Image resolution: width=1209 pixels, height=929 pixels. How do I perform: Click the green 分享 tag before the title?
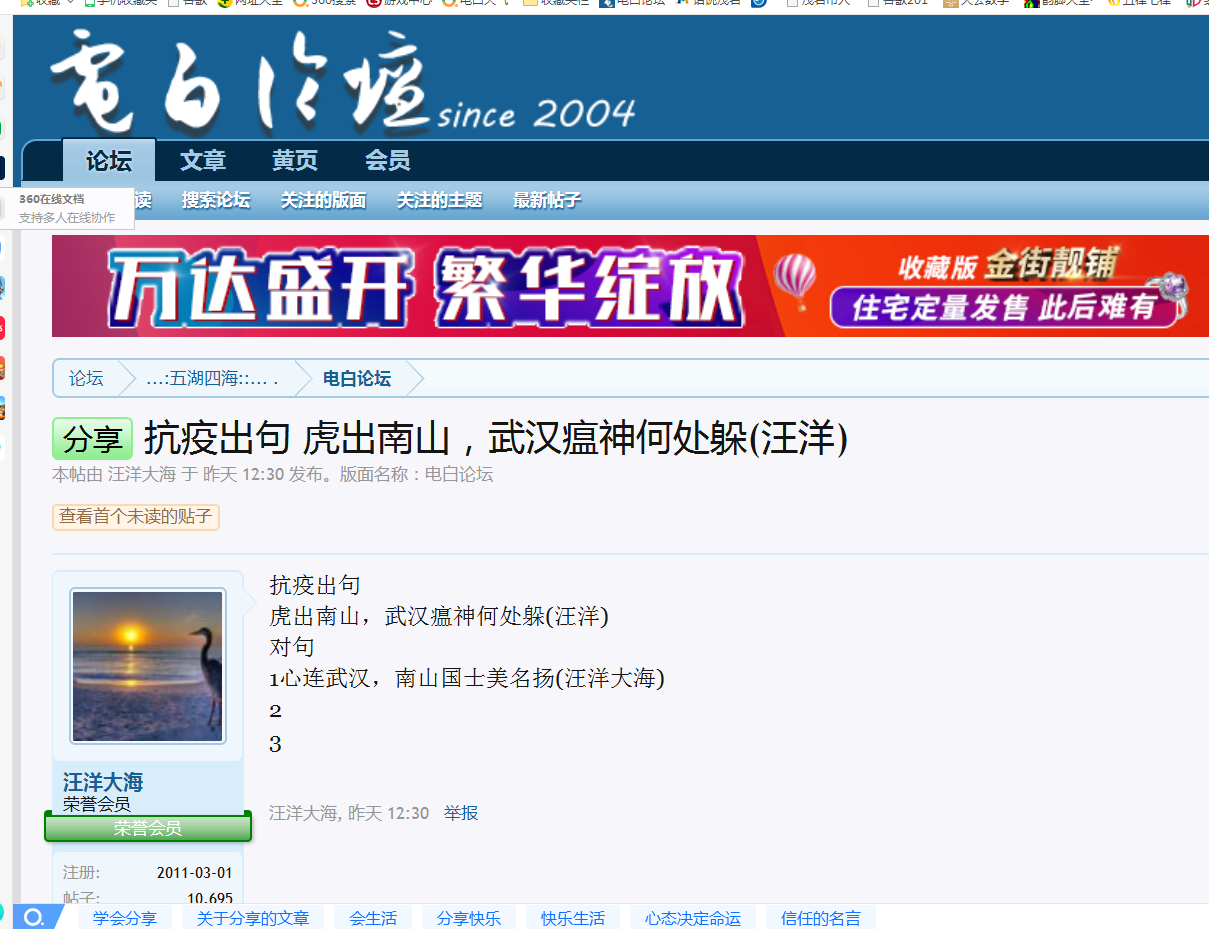click(x=92, y=439)
